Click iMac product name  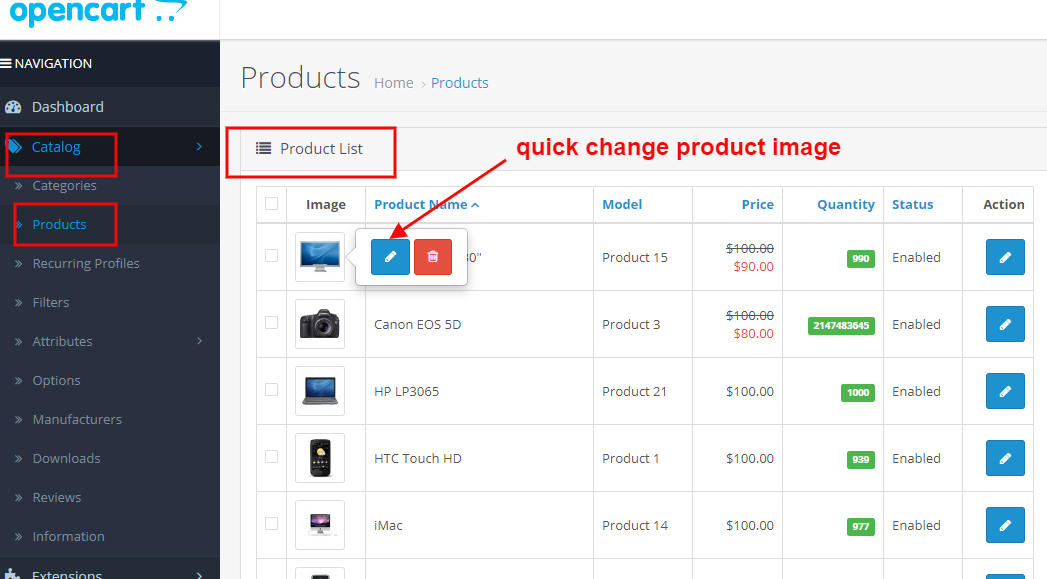pos(388,526)
